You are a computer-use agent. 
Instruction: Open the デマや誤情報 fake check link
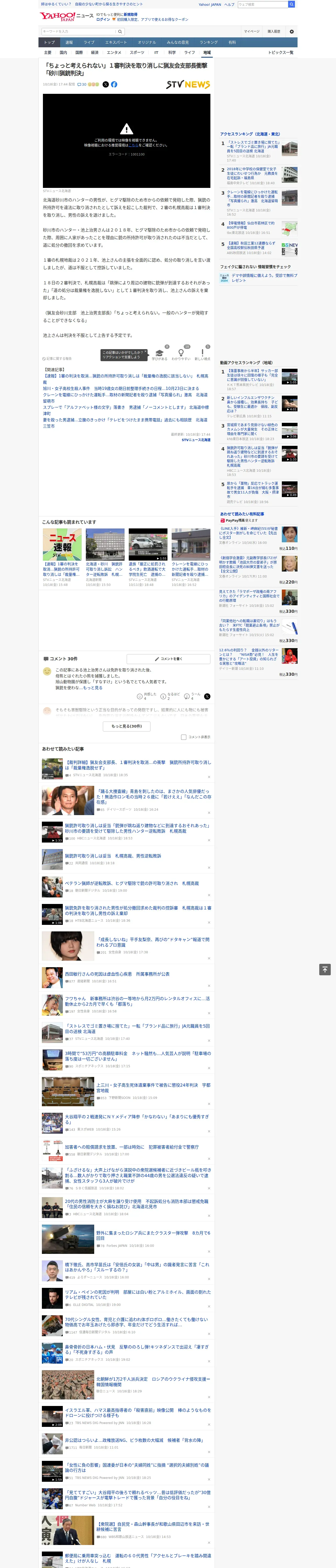pos(265,278)
